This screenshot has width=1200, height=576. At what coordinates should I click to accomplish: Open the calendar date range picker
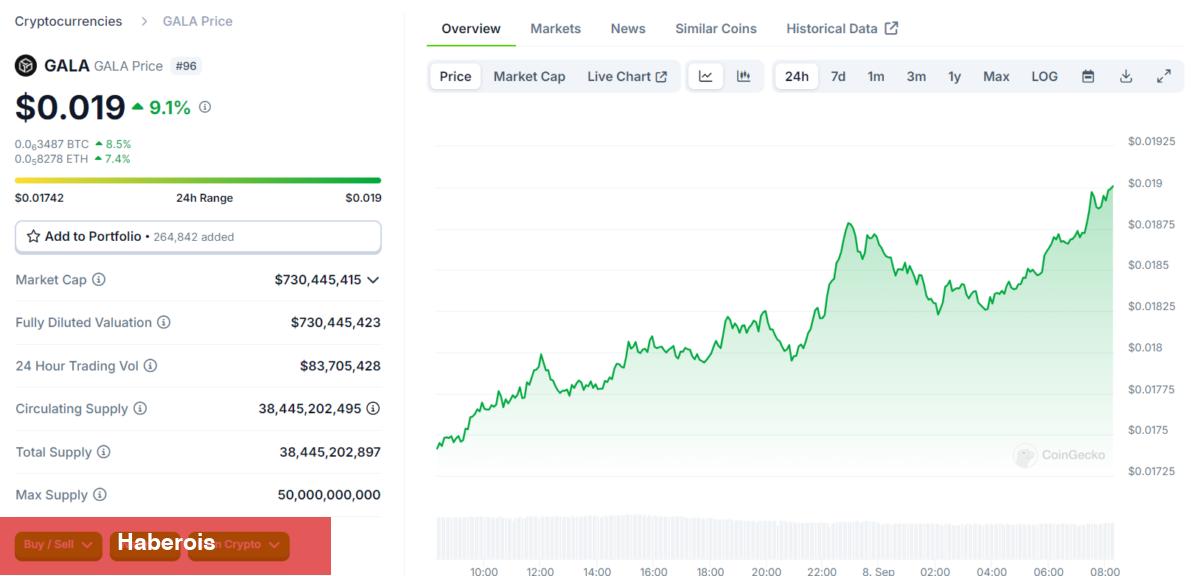(1088, 77)
